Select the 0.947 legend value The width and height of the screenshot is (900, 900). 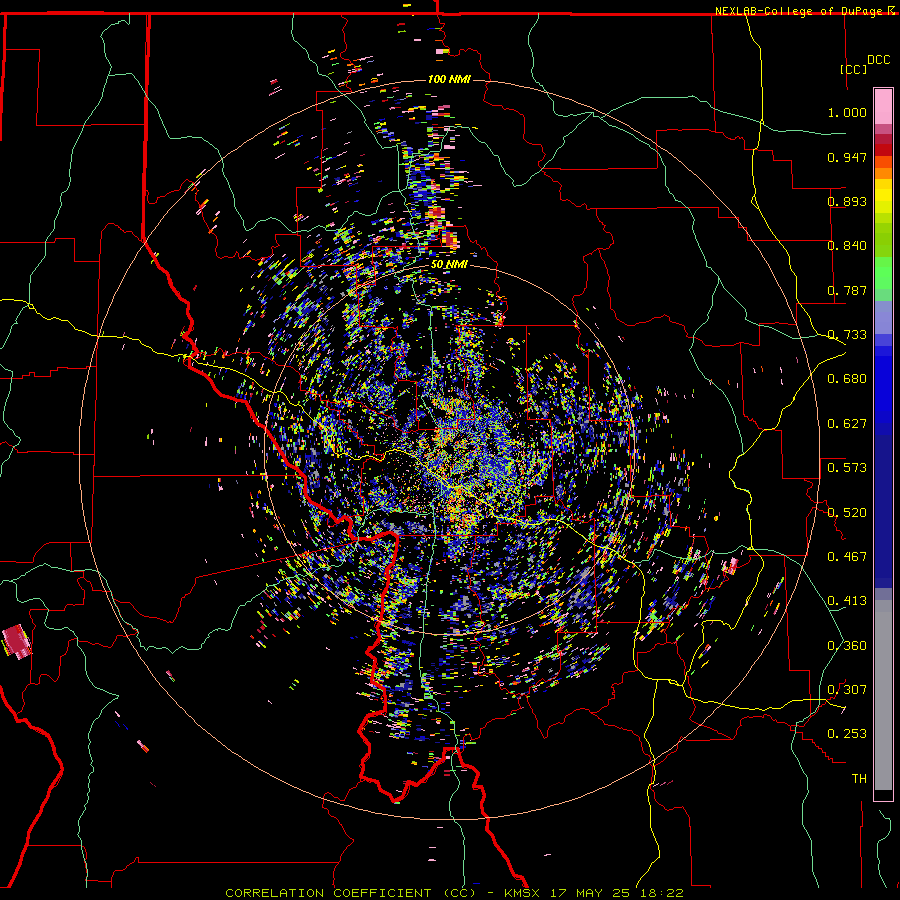tap(847, 157)
